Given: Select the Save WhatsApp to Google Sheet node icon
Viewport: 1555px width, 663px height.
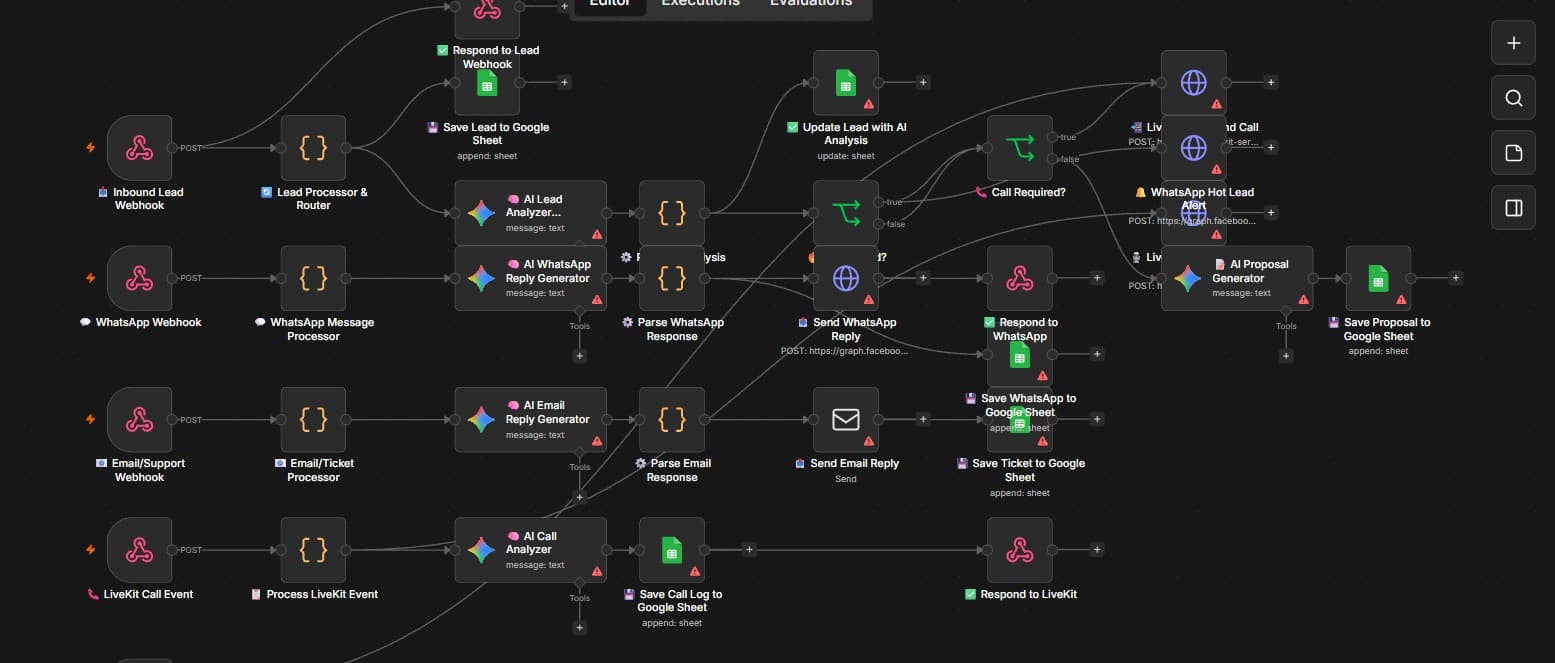Looking at the screenshot, I should coord(1019,357).
